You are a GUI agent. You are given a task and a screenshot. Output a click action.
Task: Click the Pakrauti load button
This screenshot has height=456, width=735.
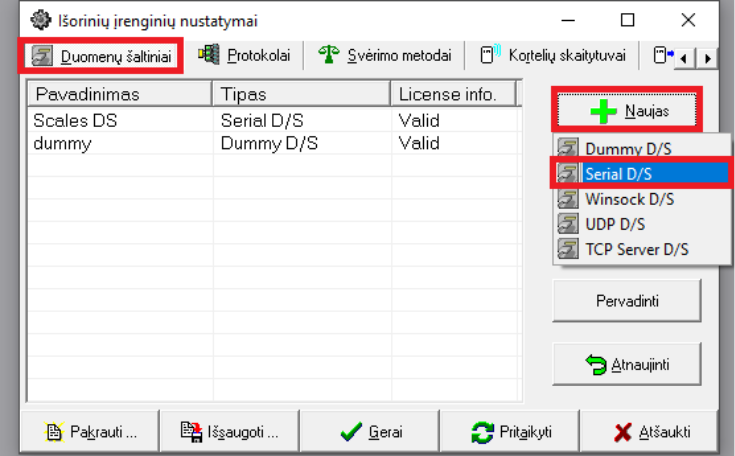[x=90, y=432]
